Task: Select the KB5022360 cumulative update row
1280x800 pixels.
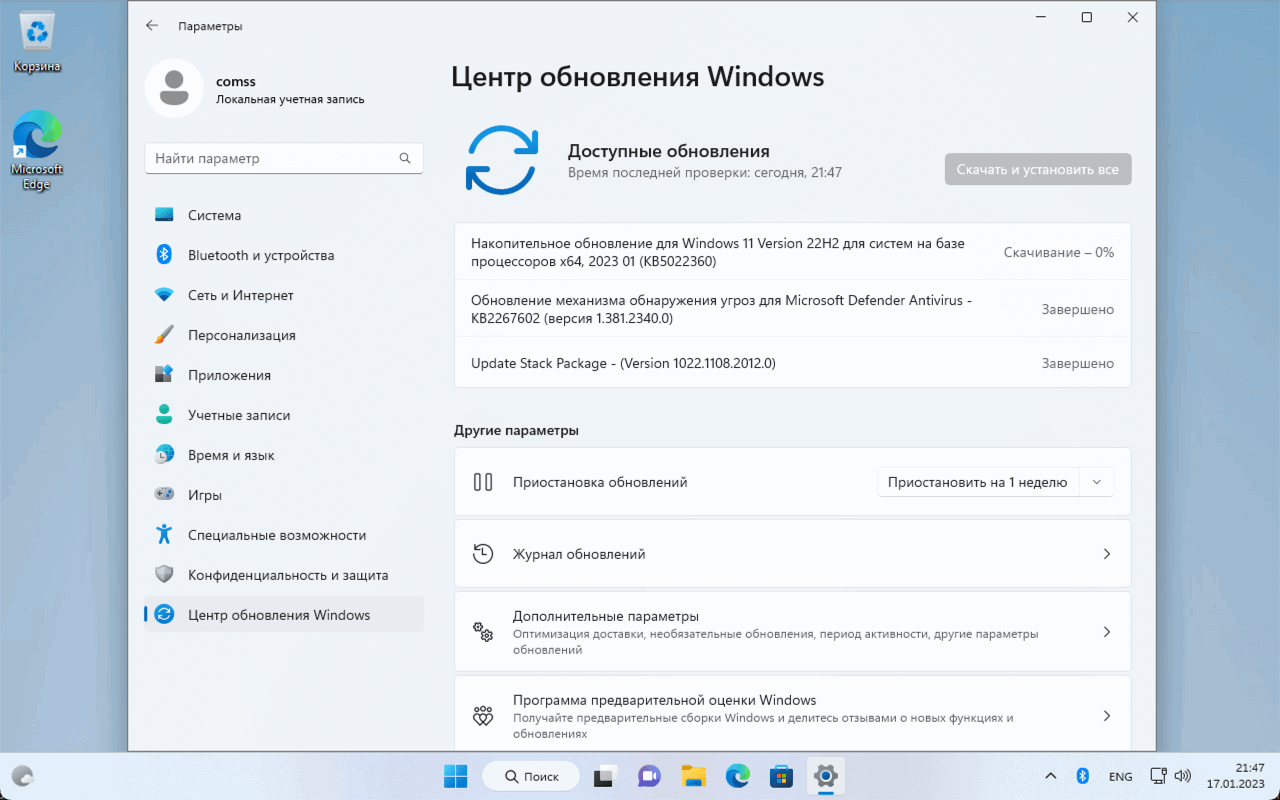Action: [792, 253]
